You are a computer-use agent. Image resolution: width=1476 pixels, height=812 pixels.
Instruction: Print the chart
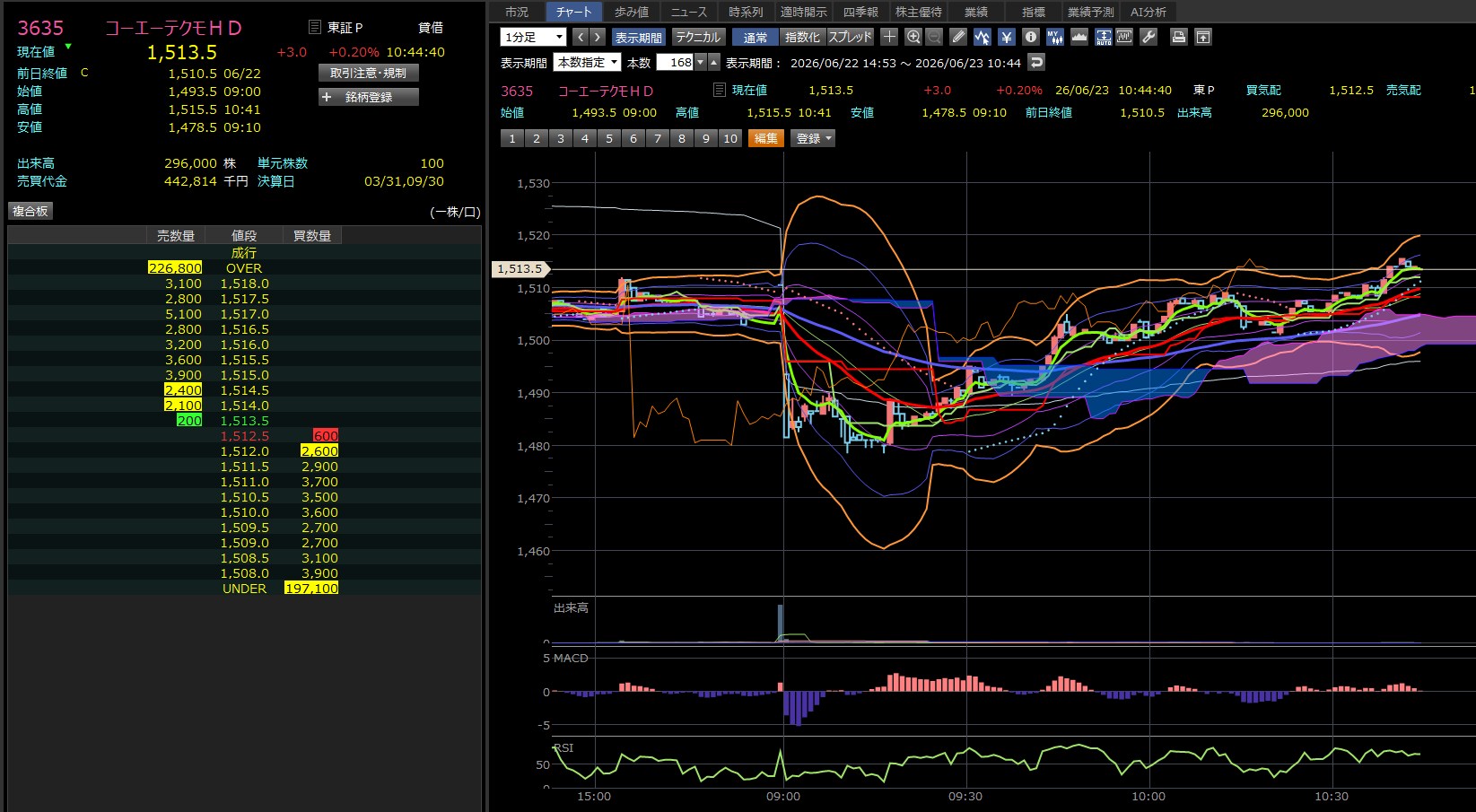[1179, 37]
